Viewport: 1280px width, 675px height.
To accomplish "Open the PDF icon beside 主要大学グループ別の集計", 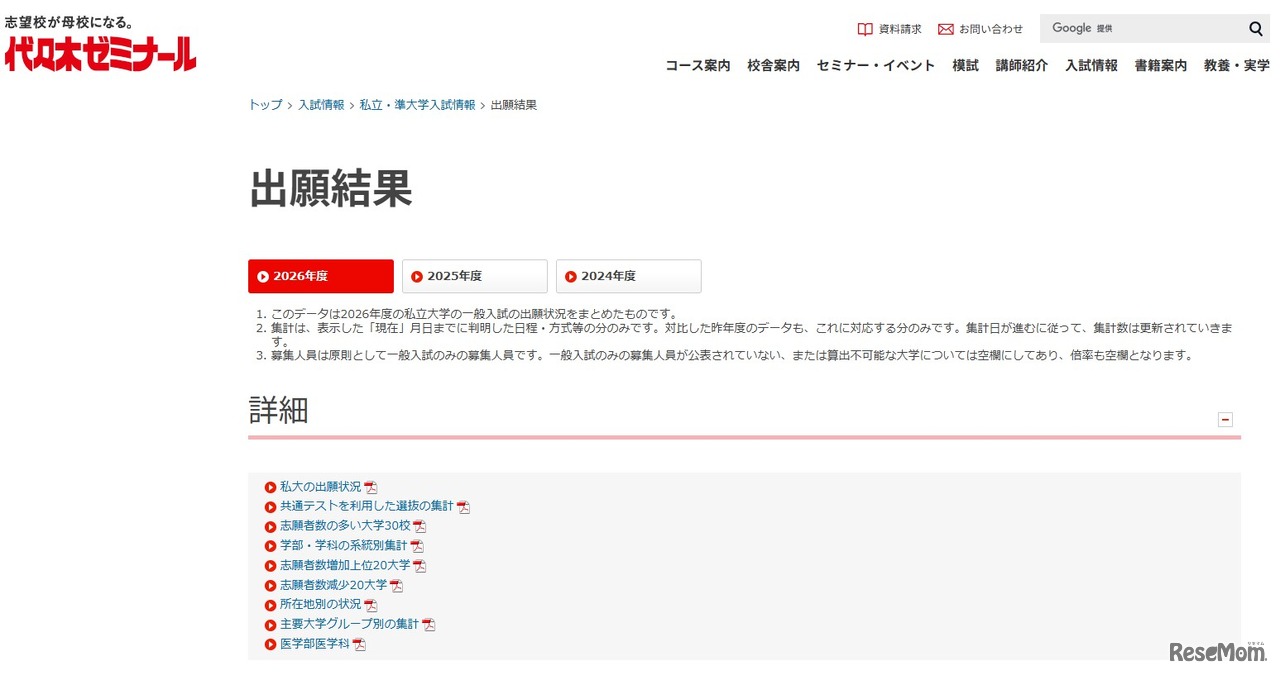I will point(429,624).
